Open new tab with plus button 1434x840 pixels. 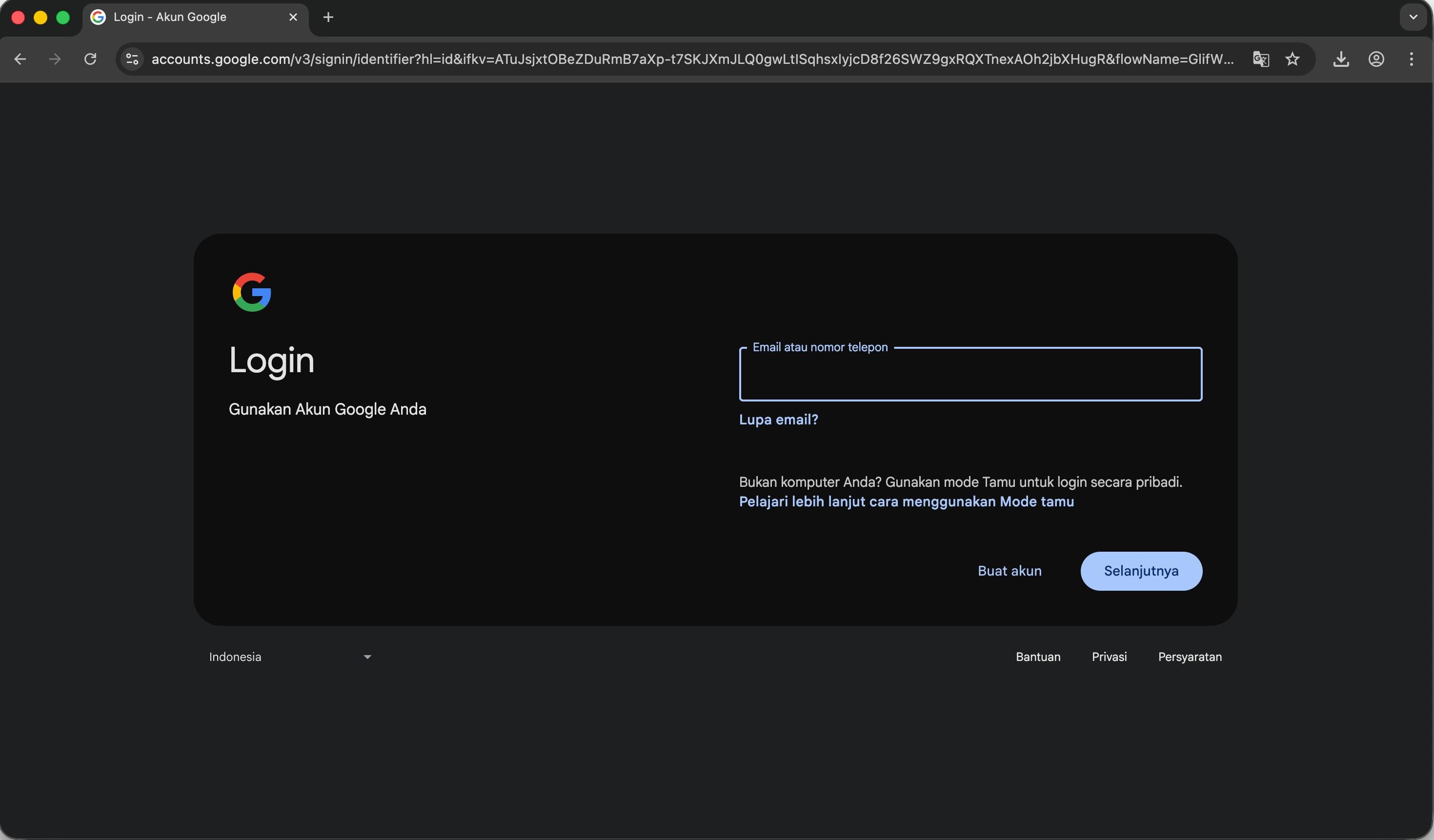328,18
